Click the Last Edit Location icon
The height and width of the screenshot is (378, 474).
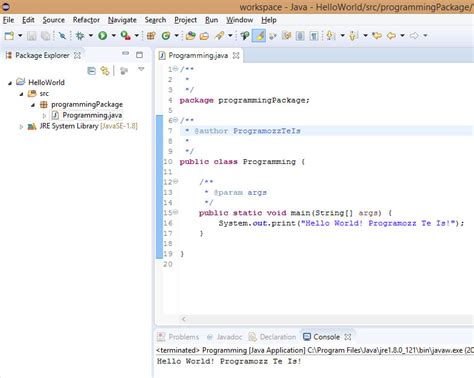click(x=377, y=36)
